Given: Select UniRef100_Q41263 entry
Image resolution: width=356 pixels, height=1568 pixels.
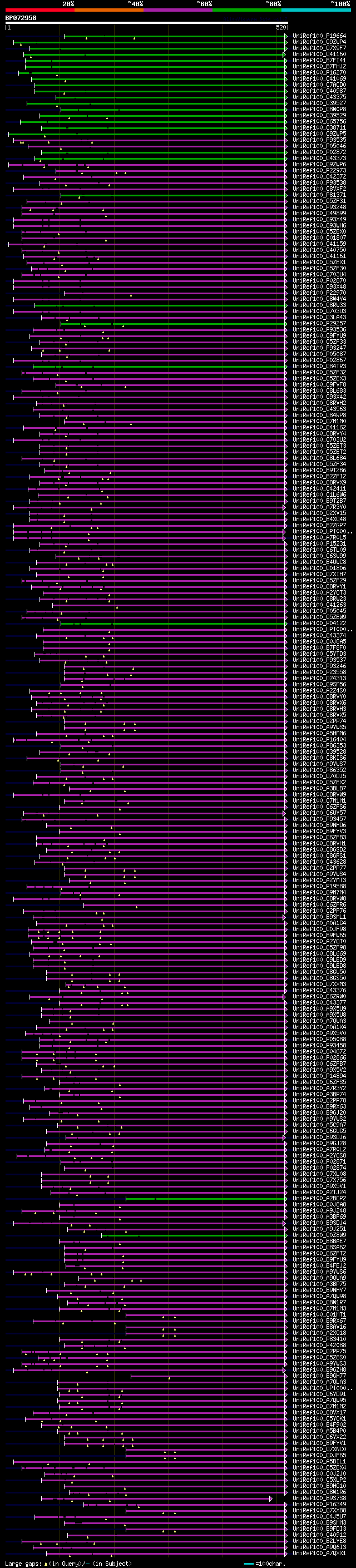Looking at the screenshot, I should [x=319, y=605].
